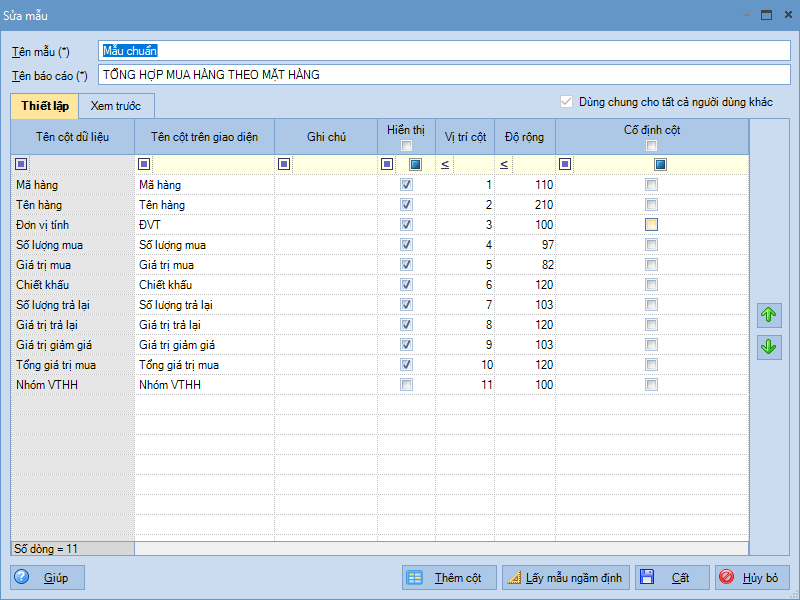The height and width of the screenshot is (600, 800).
Task: Toggle the Hiển thị header select-all checkbox
Action: click(x=406, y=146)
